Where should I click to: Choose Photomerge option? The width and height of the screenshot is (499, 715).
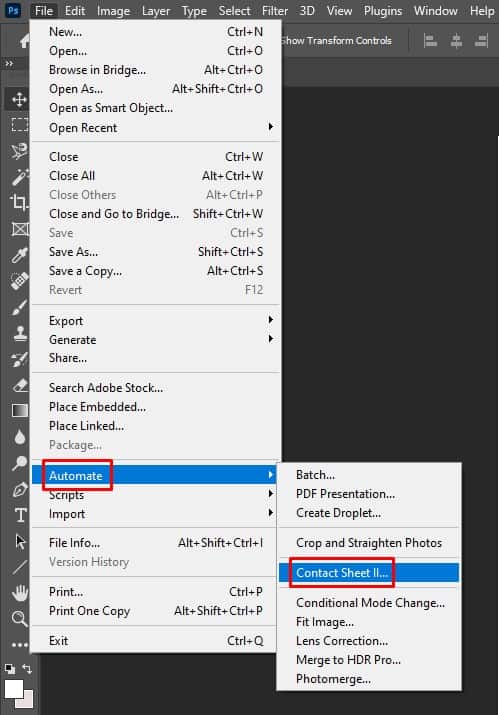click(369, 679)
